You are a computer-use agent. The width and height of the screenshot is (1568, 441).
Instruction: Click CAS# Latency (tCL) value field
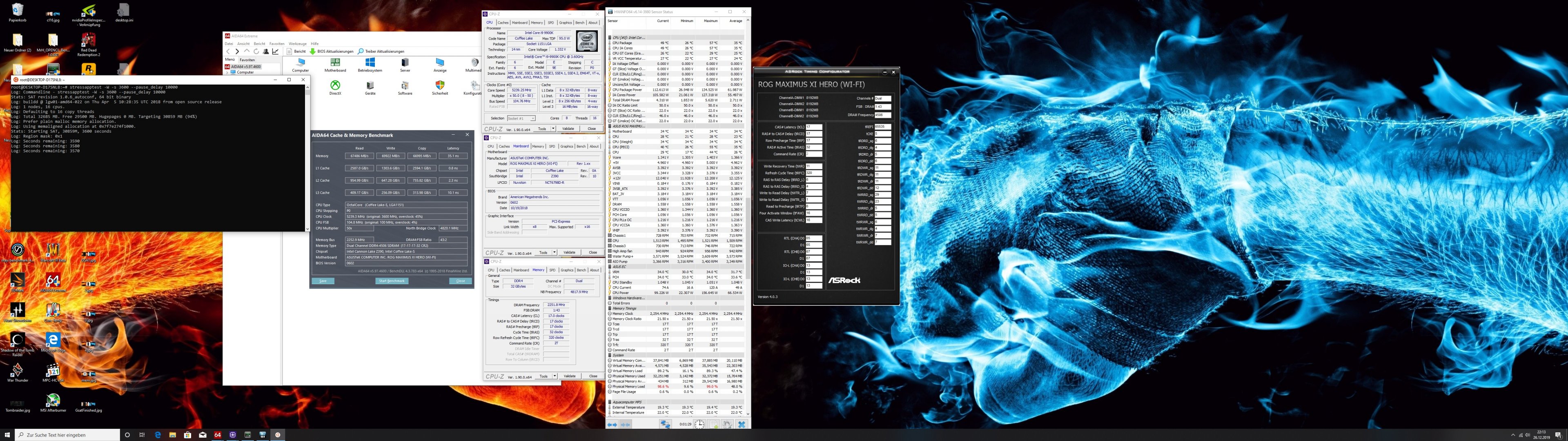coord(814,127)
